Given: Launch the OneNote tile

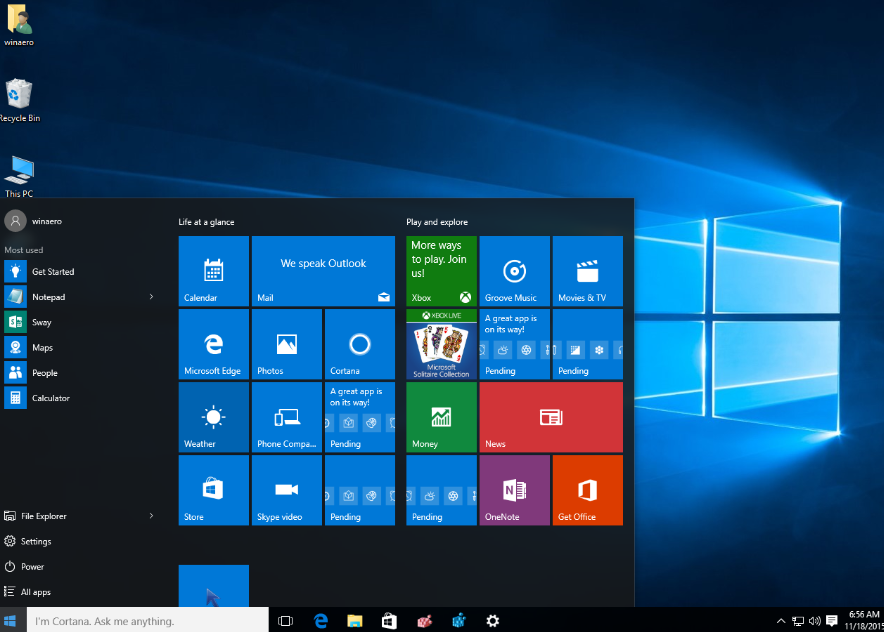Looking at the screenshot, I should coord(514,490).
